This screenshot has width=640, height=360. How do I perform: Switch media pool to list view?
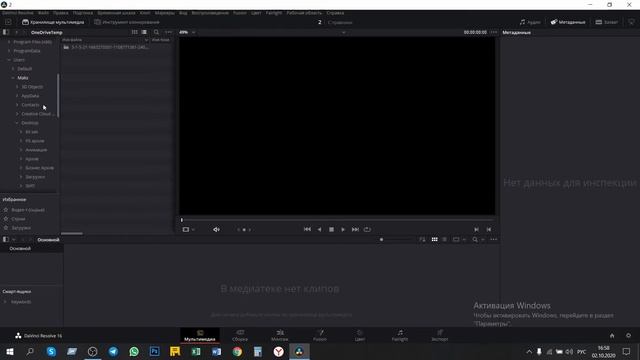(444, 240)
